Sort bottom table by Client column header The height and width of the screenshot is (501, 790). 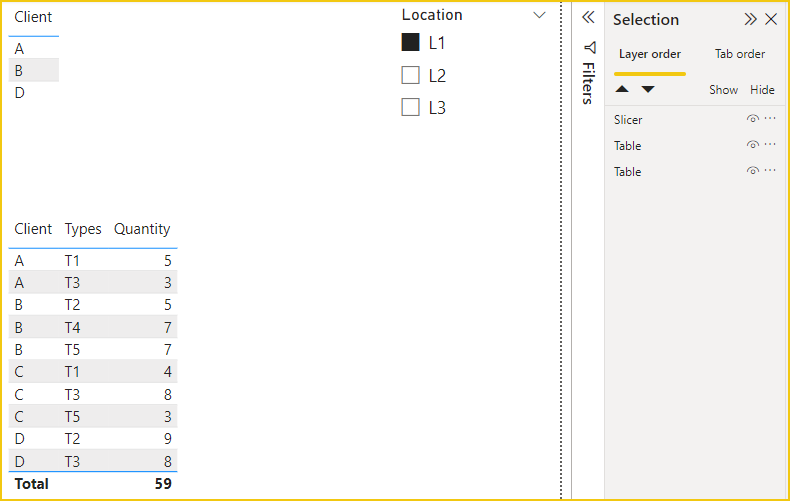point(33,229)
